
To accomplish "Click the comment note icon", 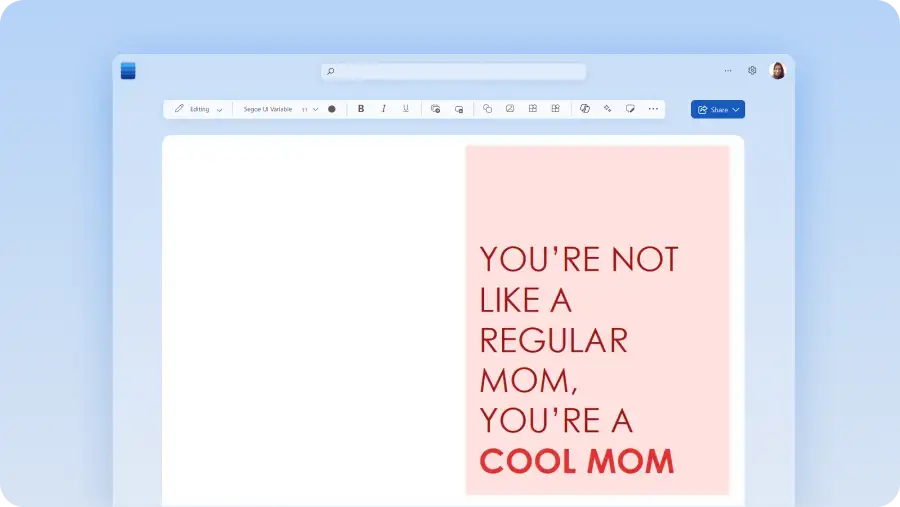I will click(630, 109).
